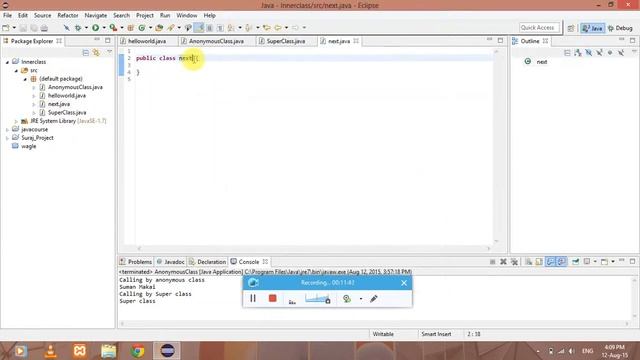The image size is (640, 360).
Task: Toggle Hide Static Members in Outline
Action: [599, 53]
